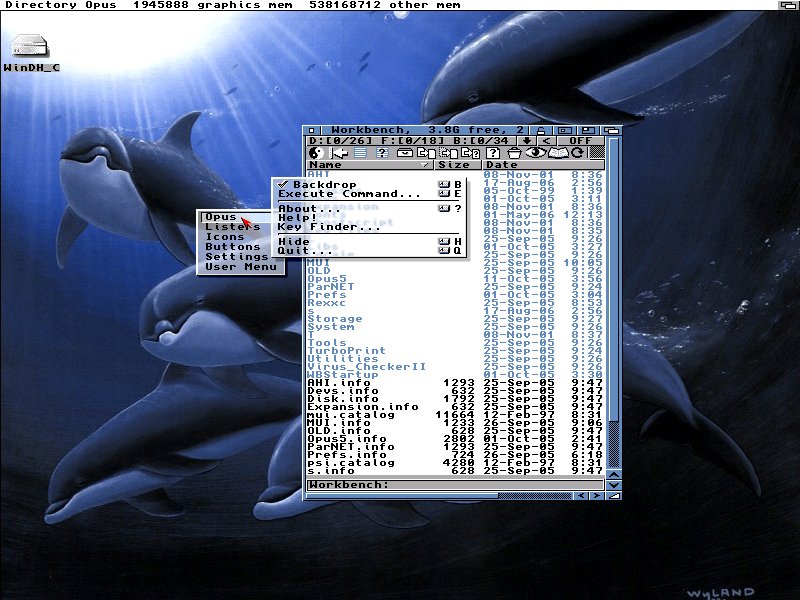Screen dimensions: 800x600
Task: Open Help! from the Opus menu
Action: tap(369, 217)
